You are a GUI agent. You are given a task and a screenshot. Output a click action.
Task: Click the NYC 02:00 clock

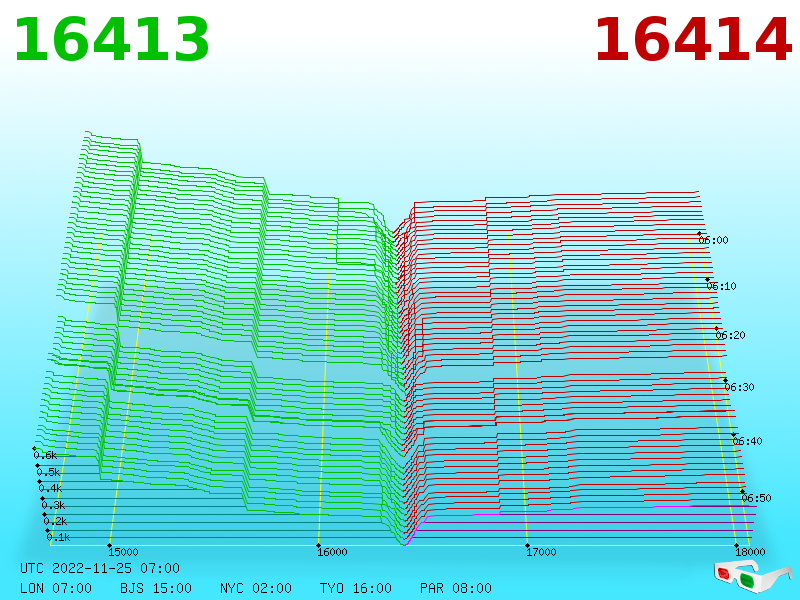click(256, 588)
